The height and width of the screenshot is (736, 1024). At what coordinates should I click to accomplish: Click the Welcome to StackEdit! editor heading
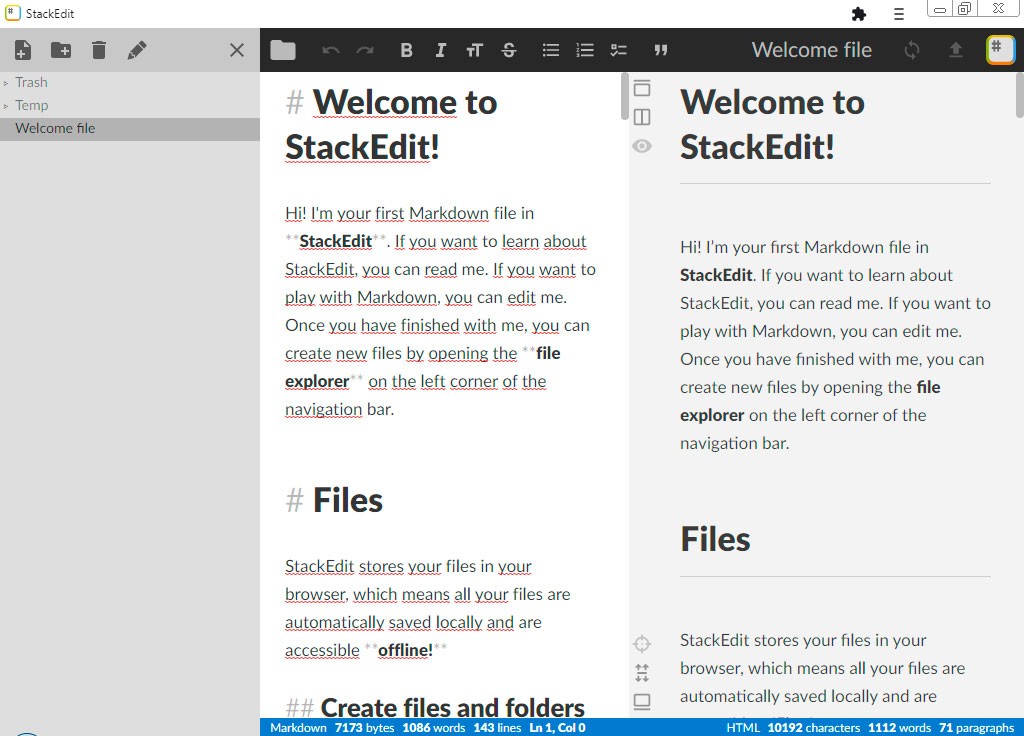(391, 124)
